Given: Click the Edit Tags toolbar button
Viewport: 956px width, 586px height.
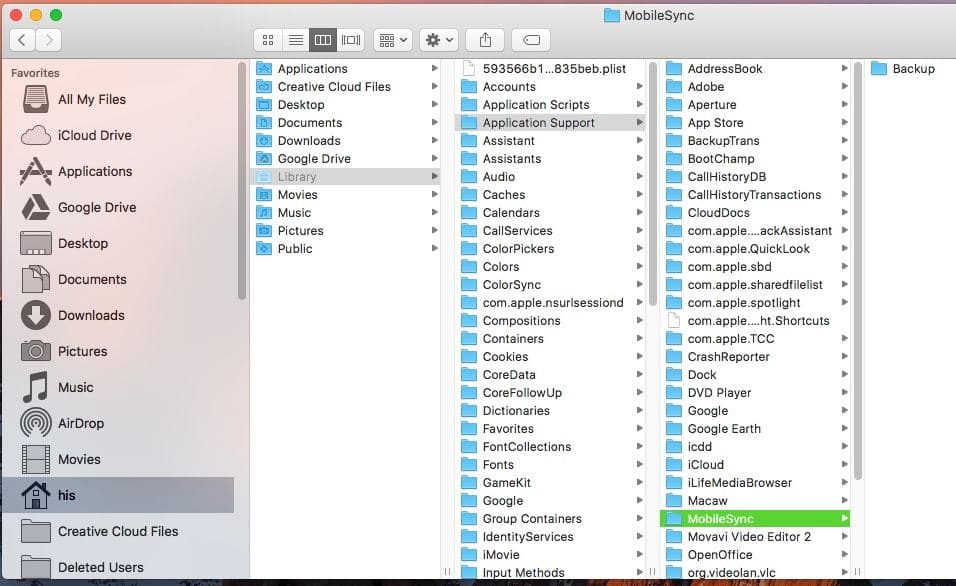Looking at the screenshot, I should point(531,40).
